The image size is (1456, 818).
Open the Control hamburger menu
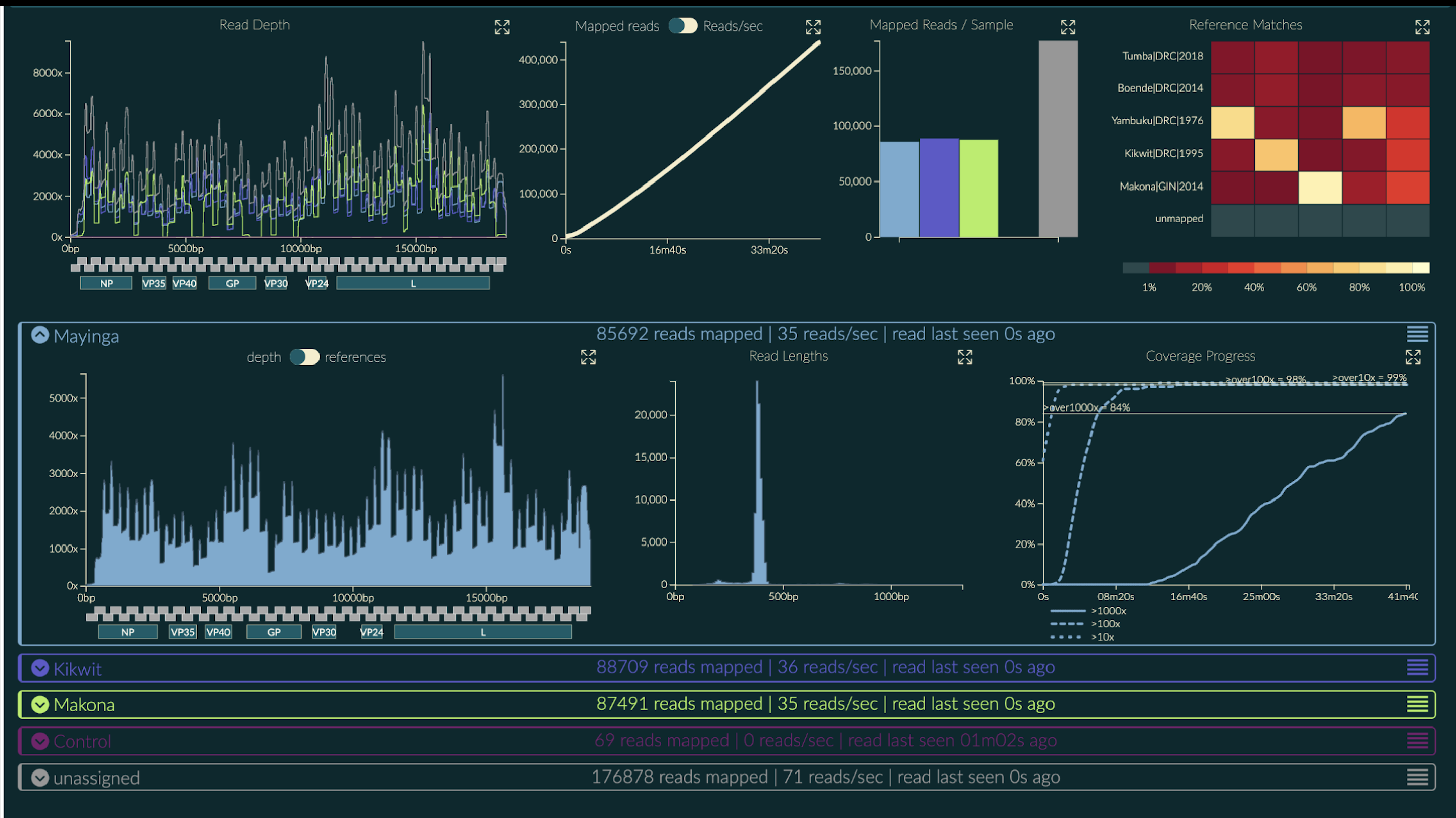(1417, 741)
